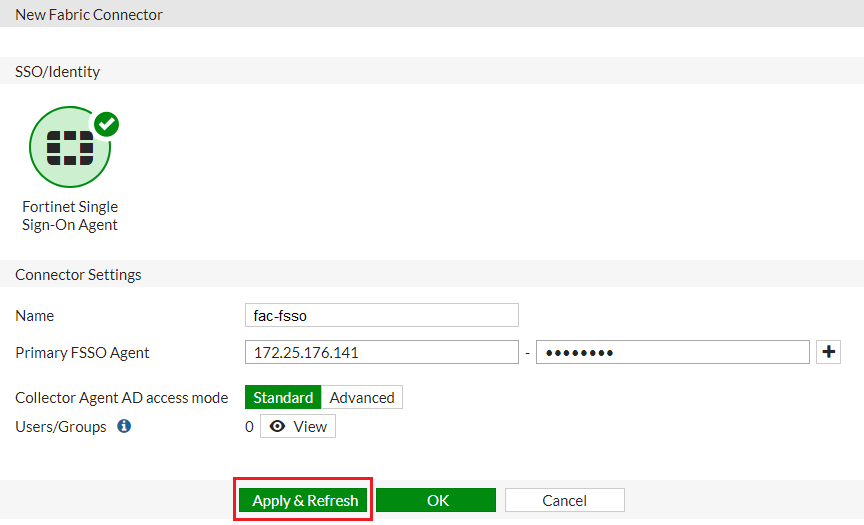Click the Users/Groups count of 0
This screenshot has width=864, height=525.
click(249, 427)
